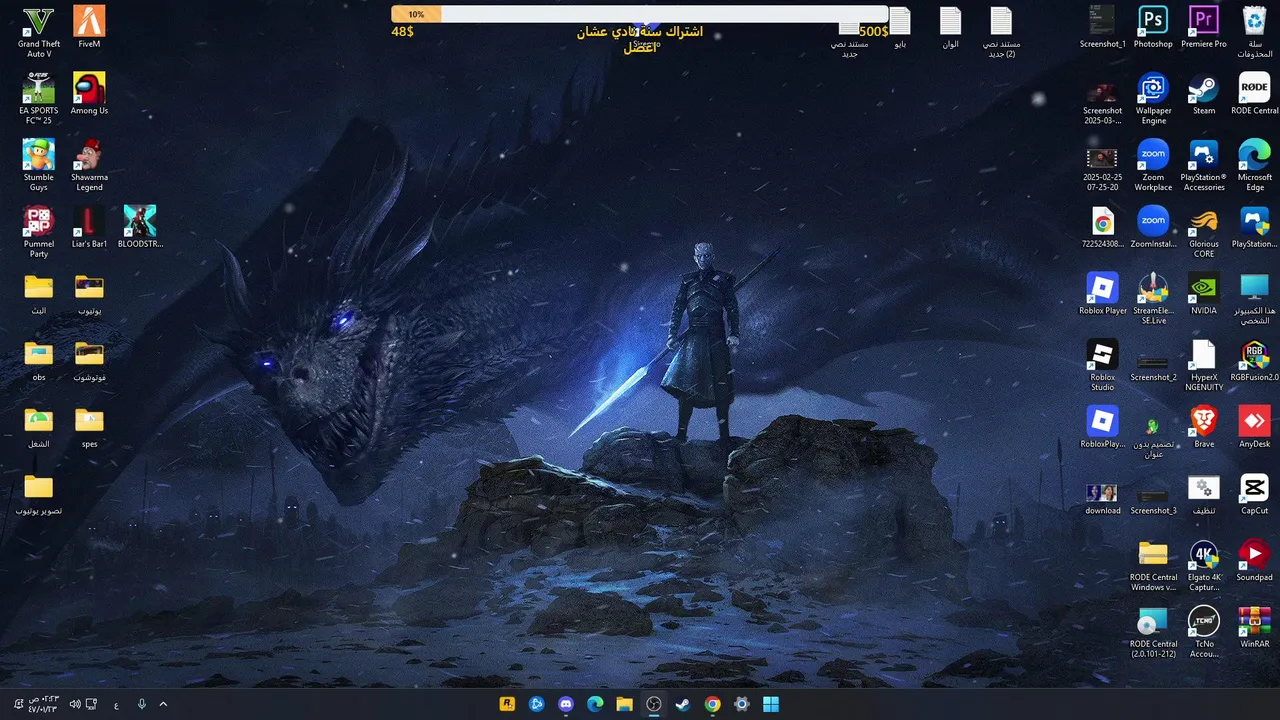Select the Zoom Workplace icon

[x=1153, y=165]
